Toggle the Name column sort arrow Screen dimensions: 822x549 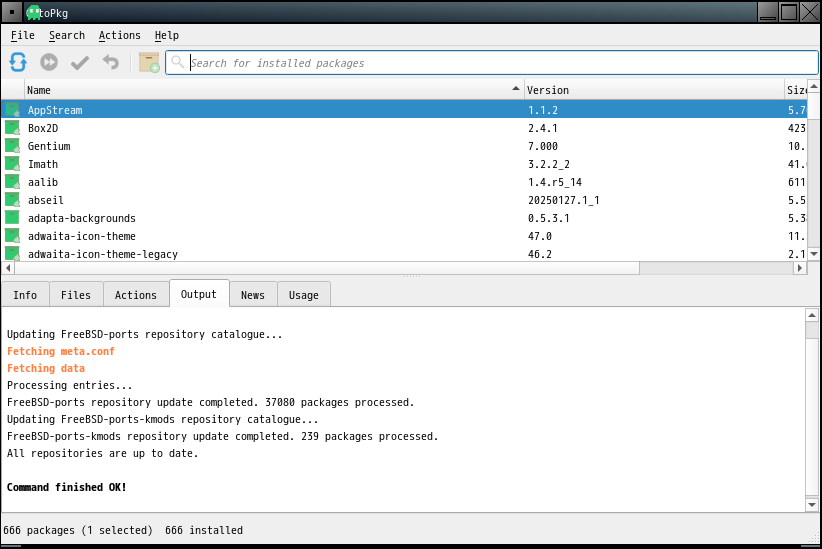(x=516, y=89)
